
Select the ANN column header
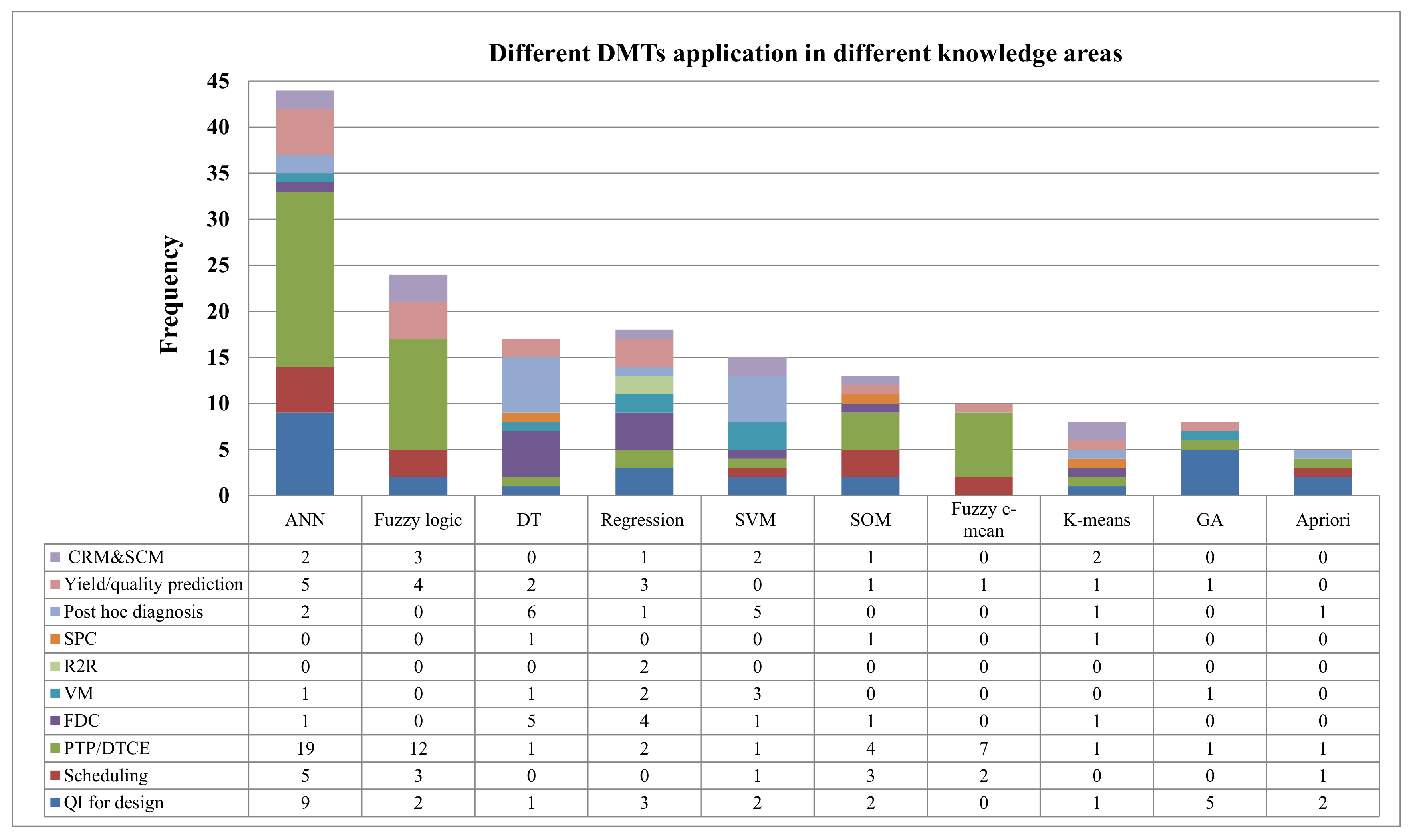[x=305, y=520]
